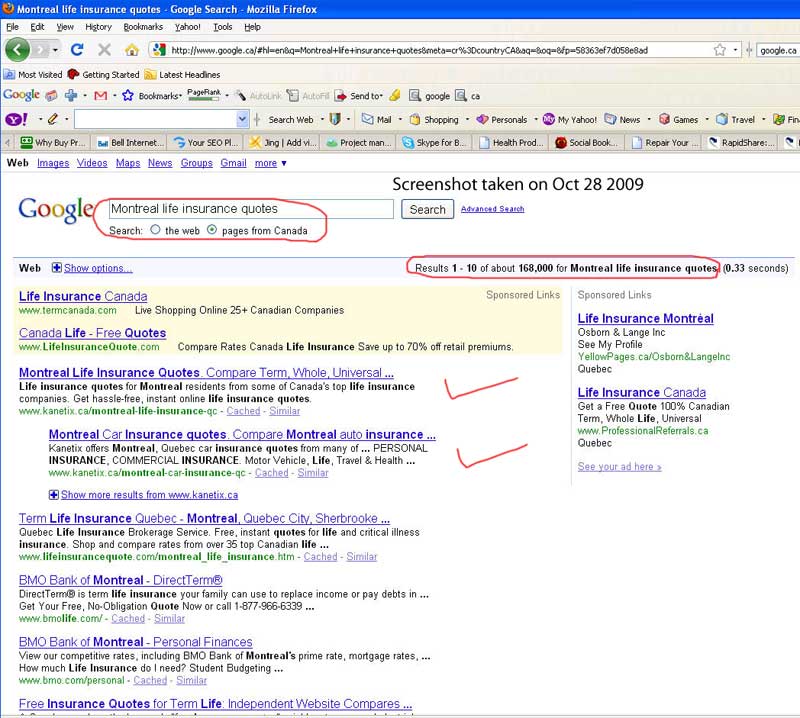Reload the page with the refresh icon
This screenshot has width=800, height=718.
[77, 49]
